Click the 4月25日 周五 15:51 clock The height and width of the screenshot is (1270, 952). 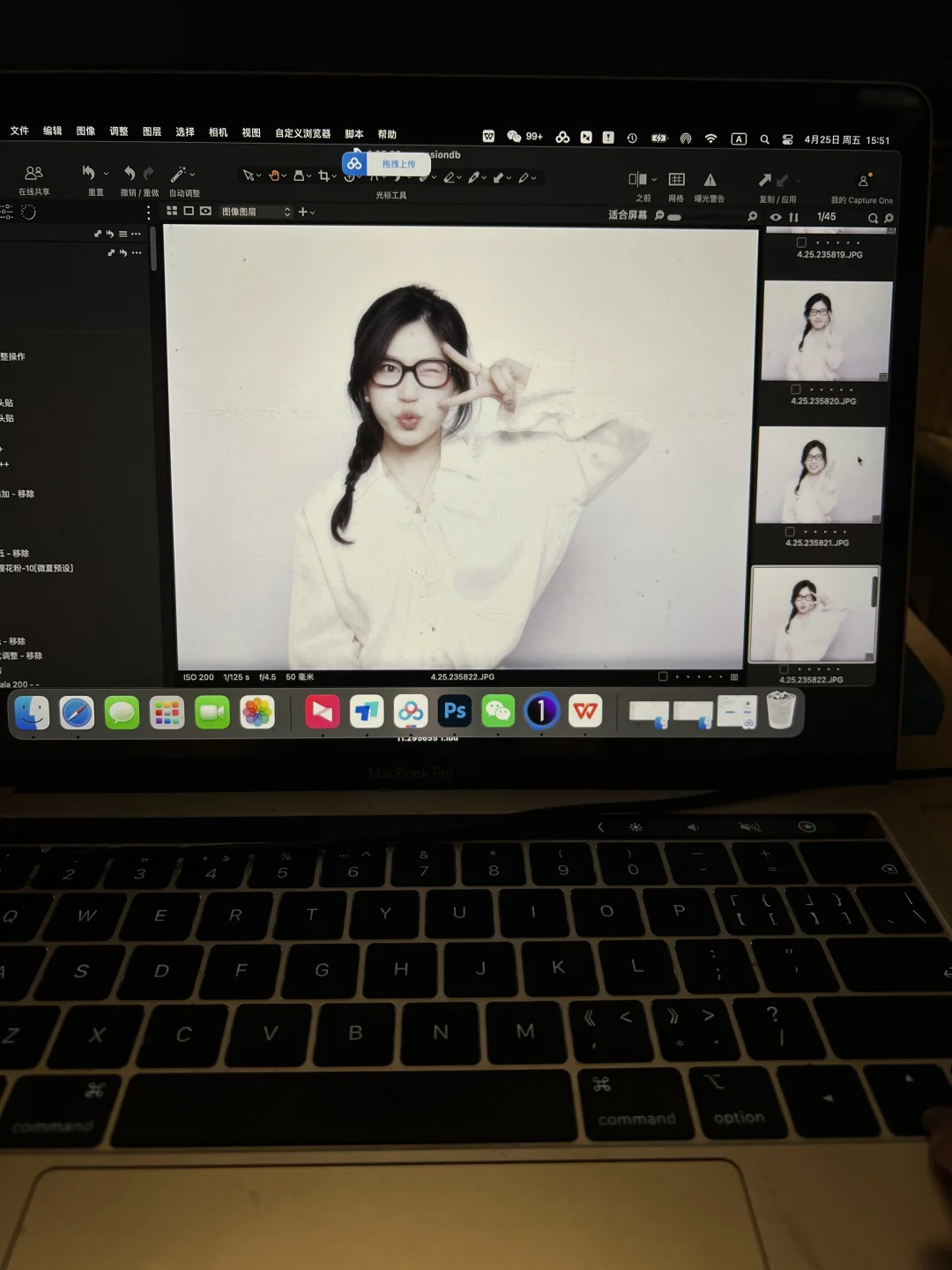[x=846, y=140]
